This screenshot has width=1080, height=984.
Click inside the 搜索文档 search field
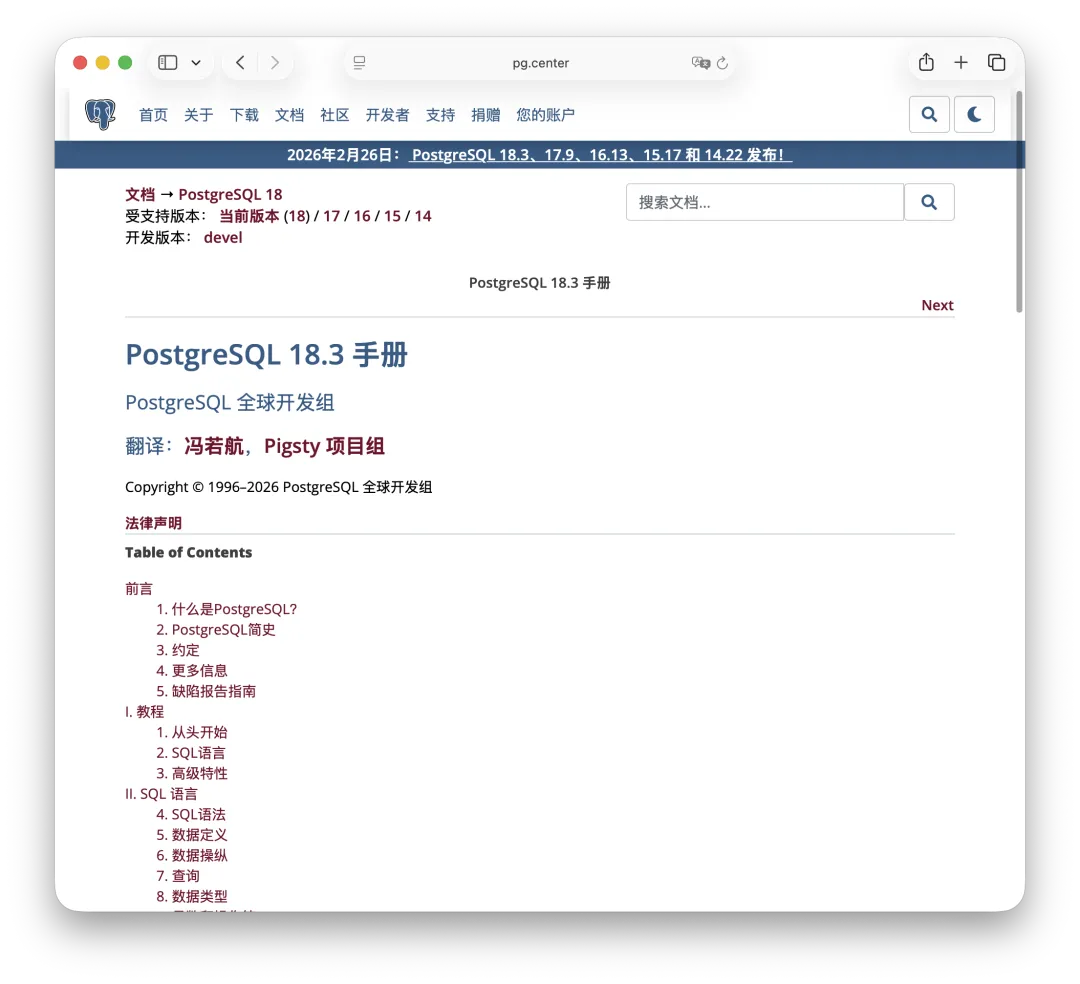click(765, 202)
